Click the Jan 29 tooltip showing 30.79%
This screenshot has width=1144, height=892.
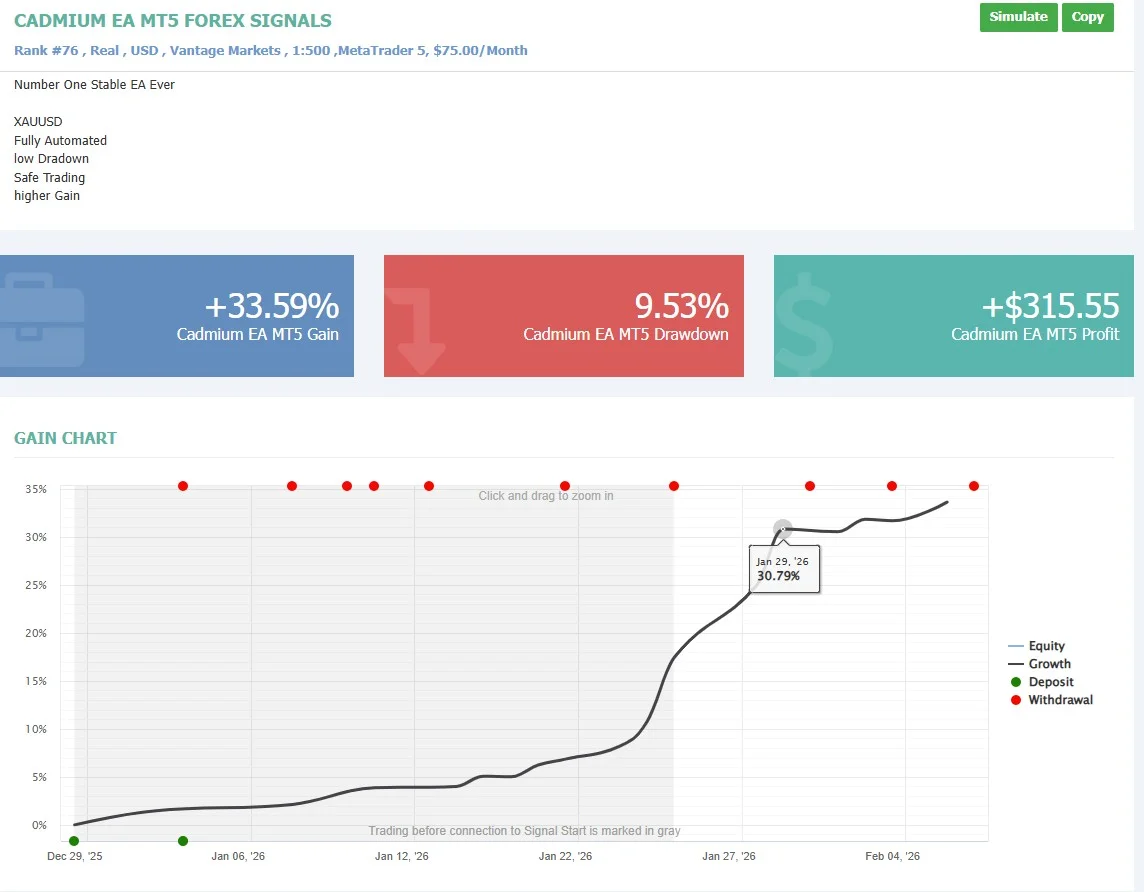(784, 568)
